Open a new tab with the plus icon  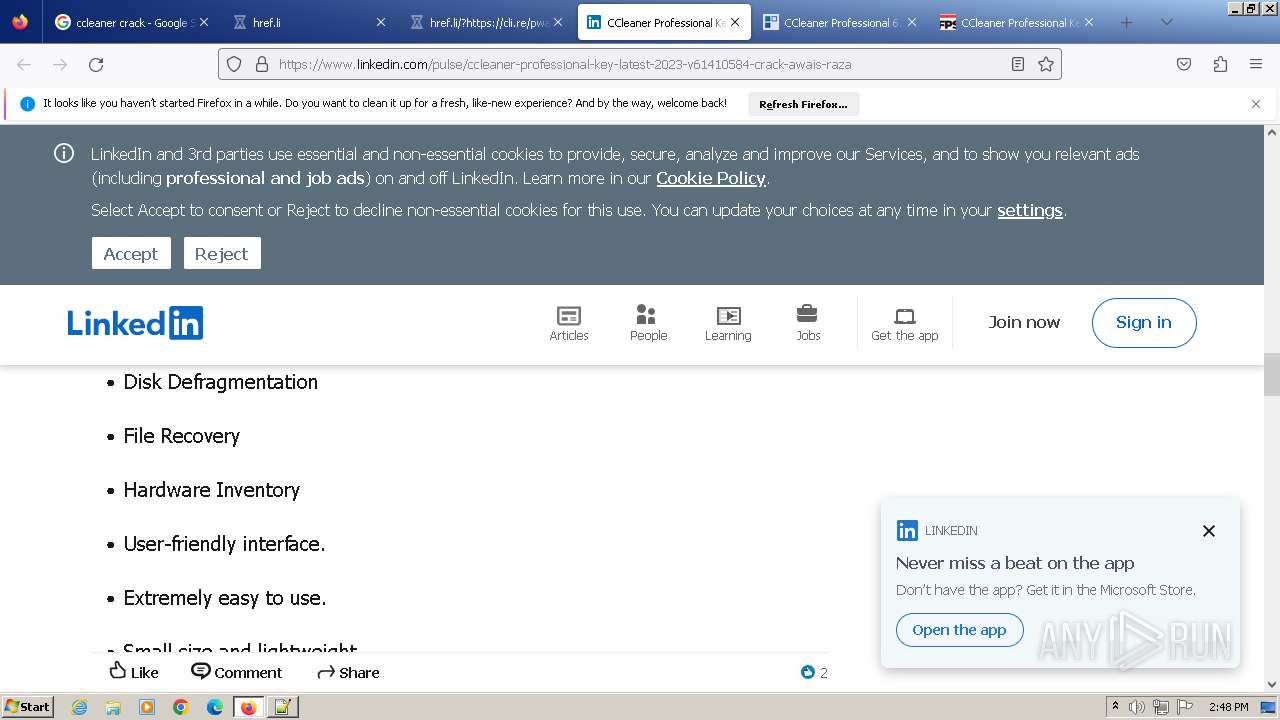pyautogui.click(x=1127, y=22)
